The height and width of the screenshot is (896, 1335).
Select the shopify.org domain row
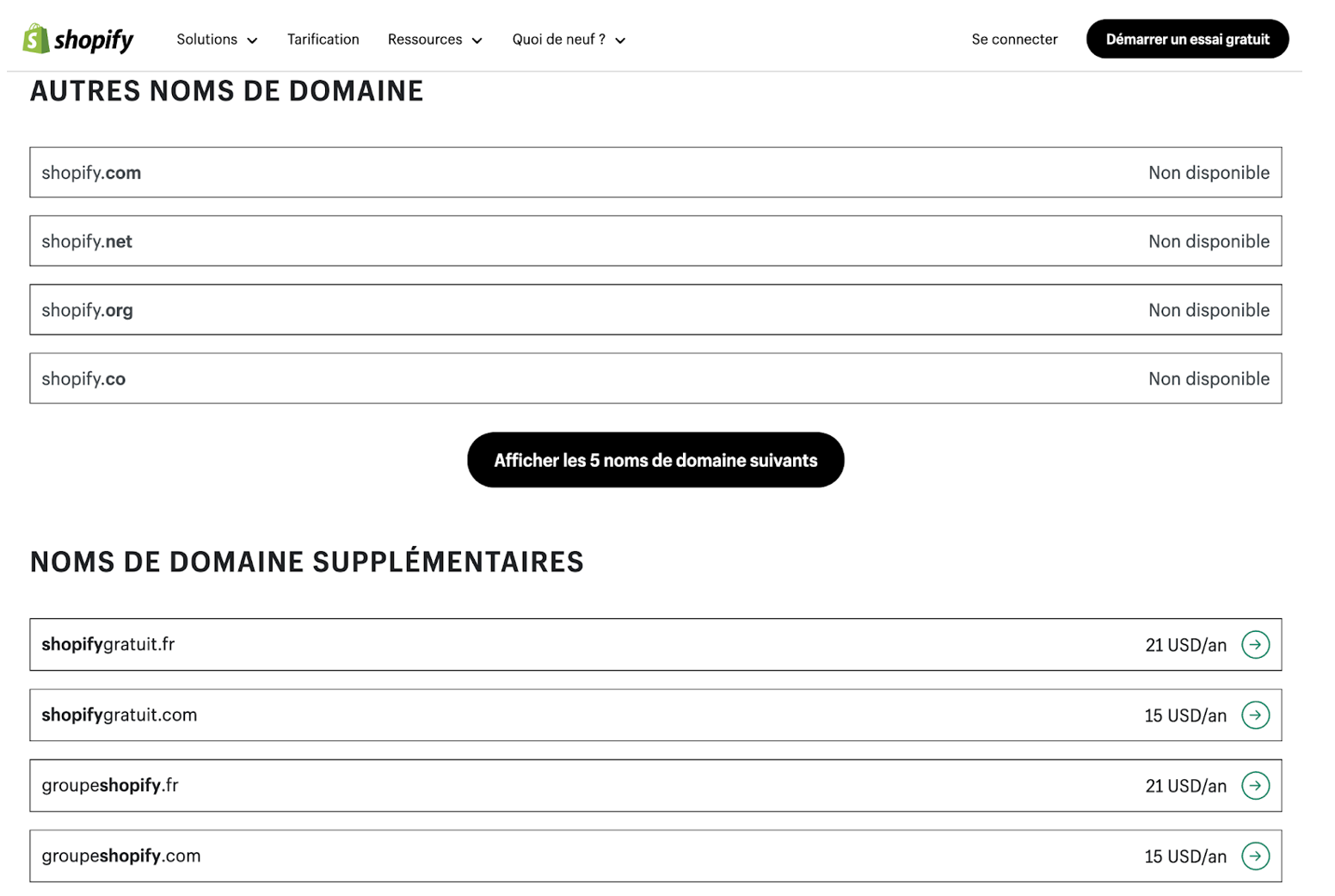click(655, 310)
